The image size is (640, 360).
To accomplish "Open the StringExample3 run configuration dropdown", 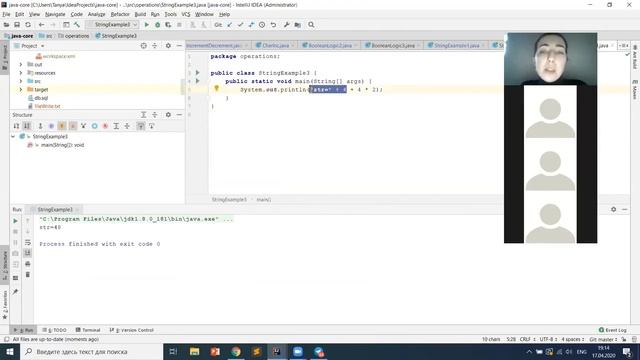I will click(113, 25).
